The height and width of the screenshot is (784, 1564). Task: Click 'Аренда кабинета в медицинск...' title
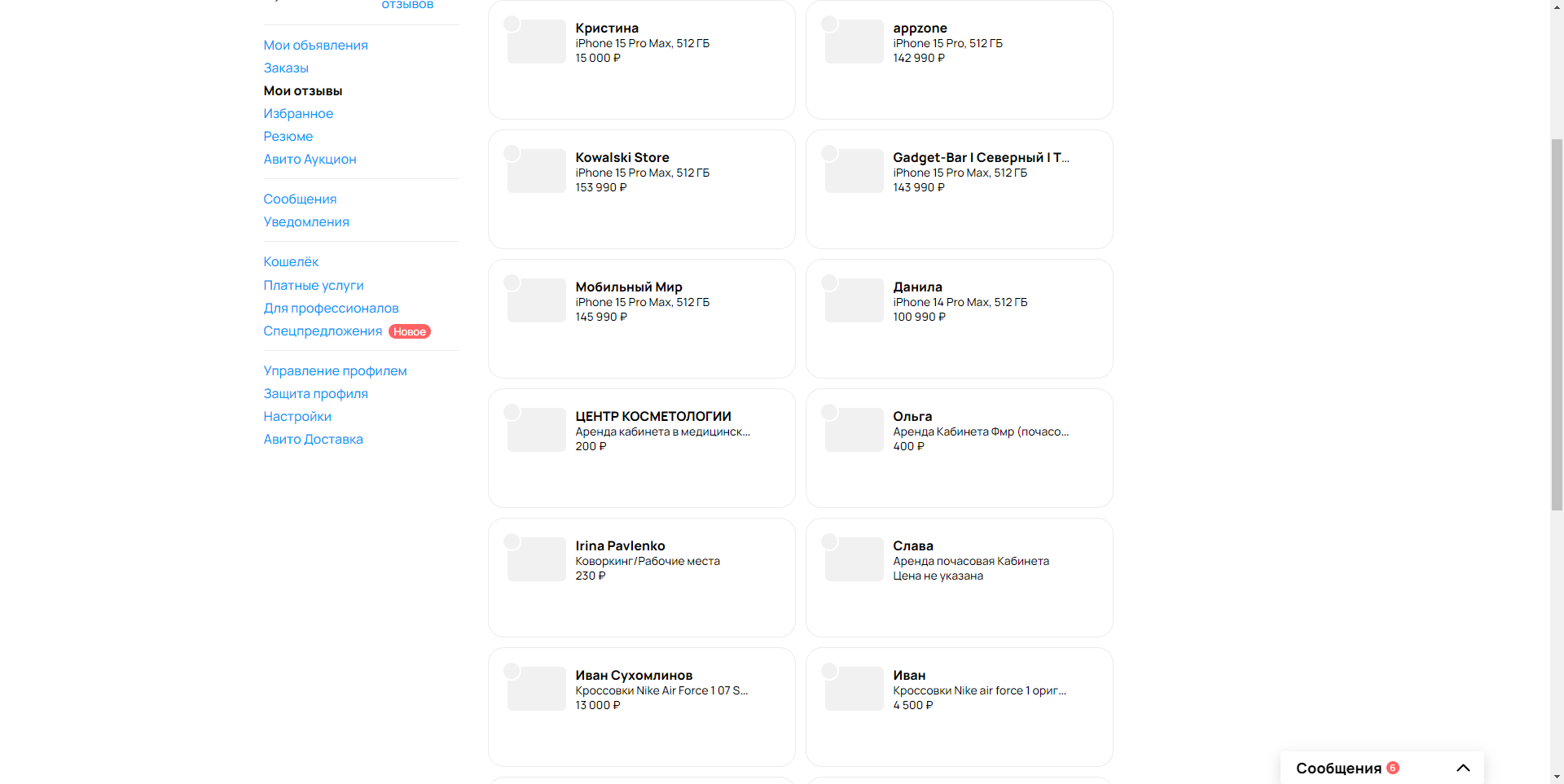(x=662, y=431)
